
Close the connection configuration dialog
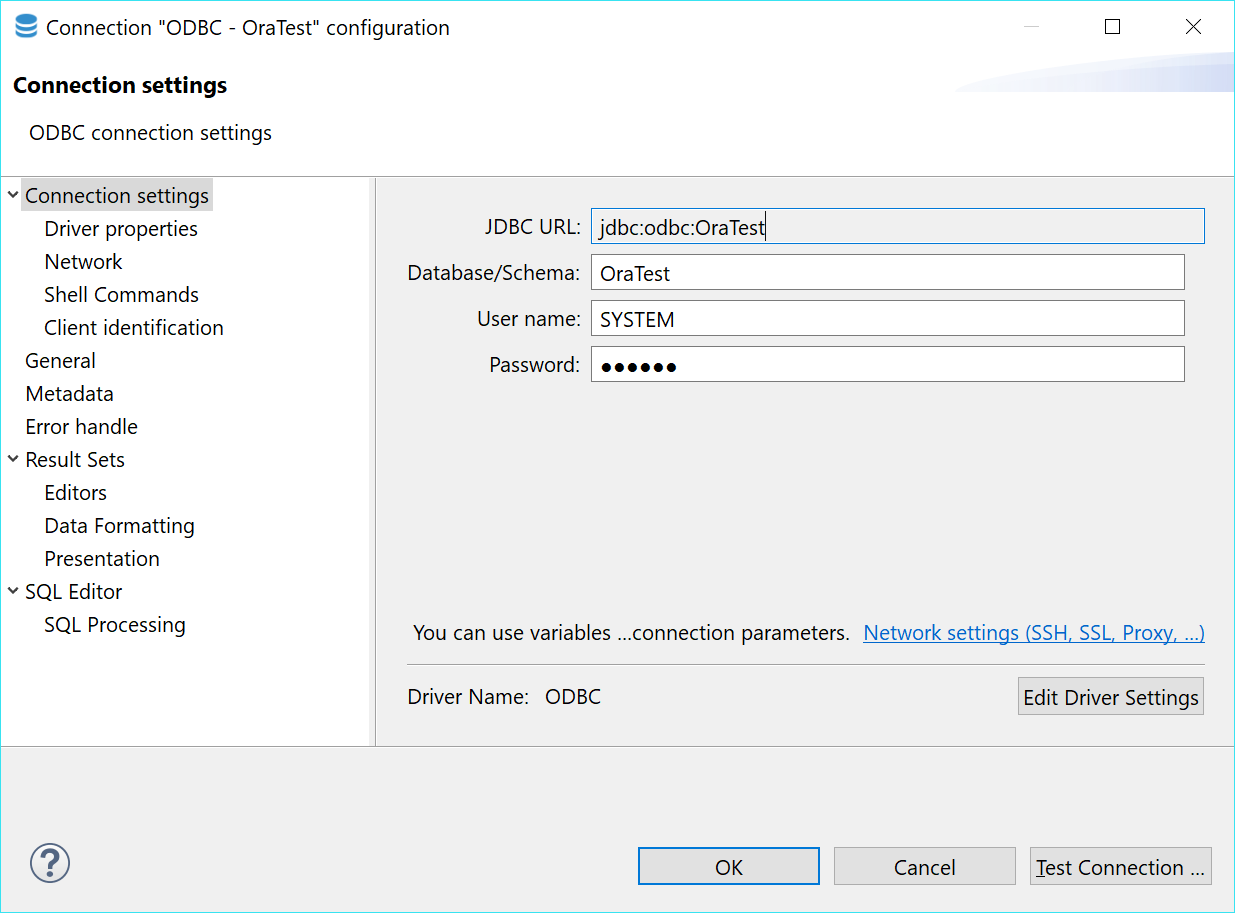[x=1193, y=27]
